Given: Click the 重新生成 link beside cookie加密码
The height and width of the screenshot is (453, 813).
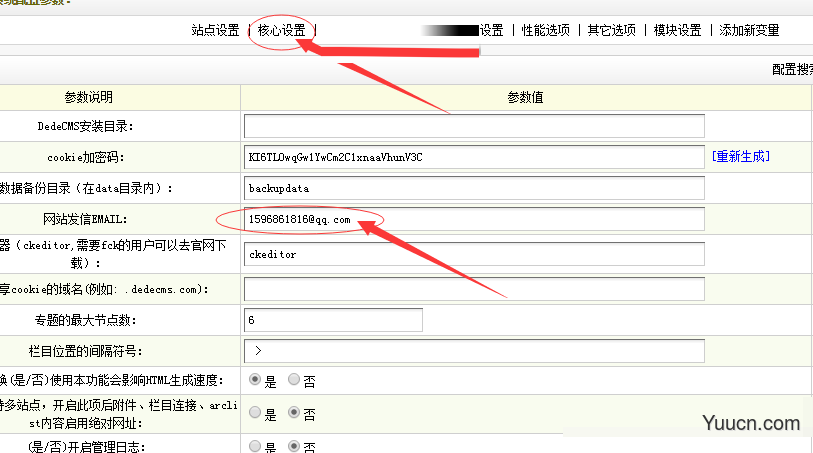Looking at the screenshot, I should 741,157.
